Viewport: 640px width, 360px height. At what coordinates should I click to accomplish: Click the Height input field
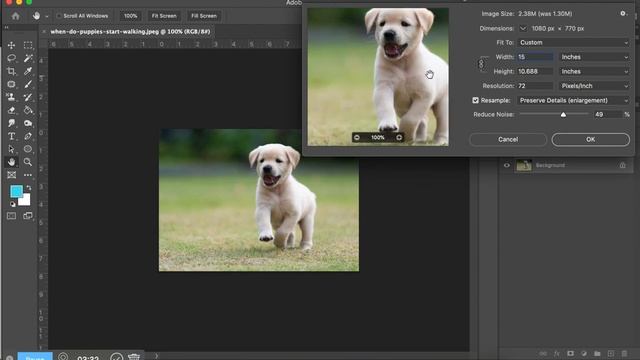535,71
